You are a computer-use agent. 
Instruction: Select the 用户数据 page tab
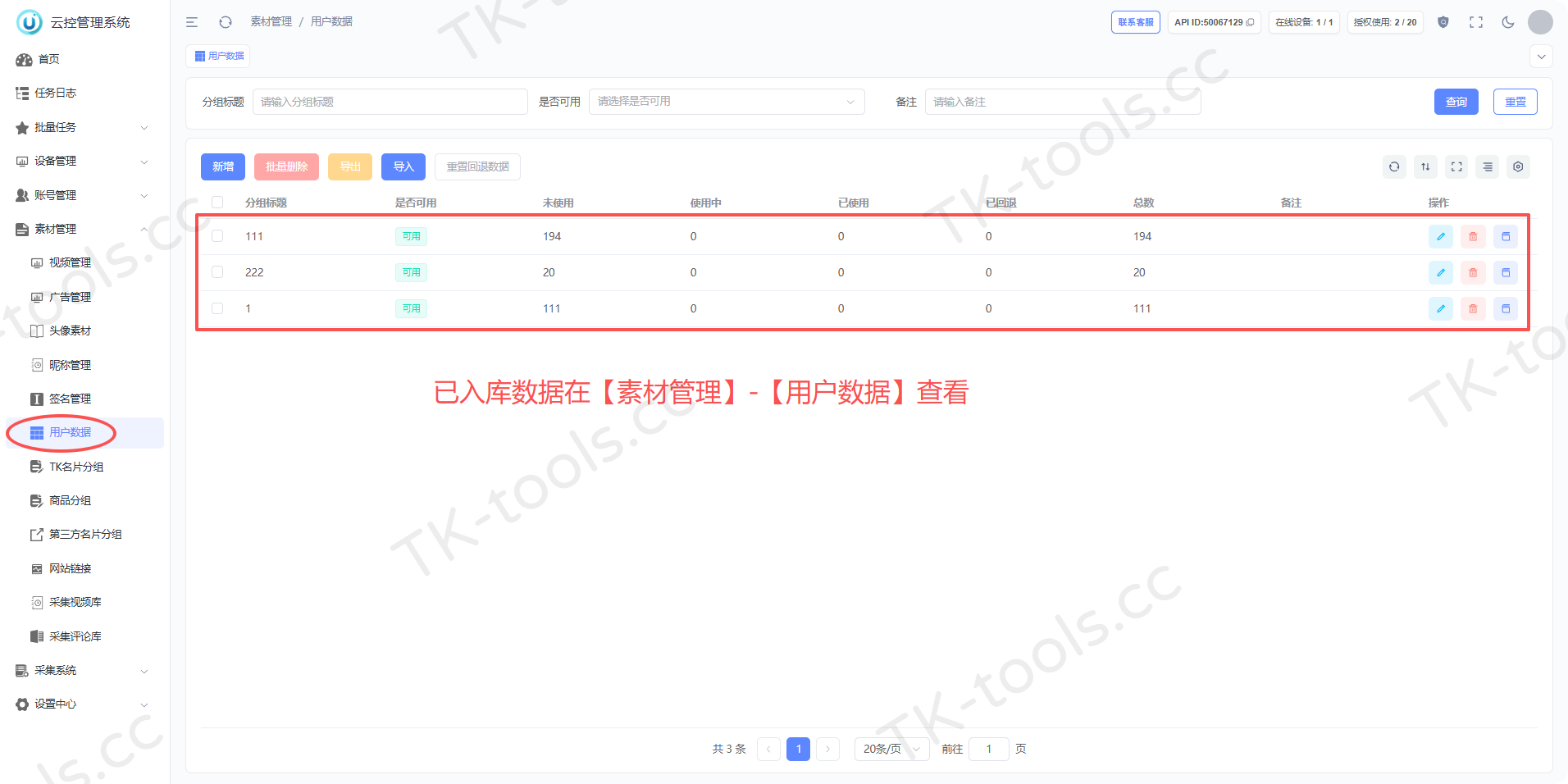[218, 56]
